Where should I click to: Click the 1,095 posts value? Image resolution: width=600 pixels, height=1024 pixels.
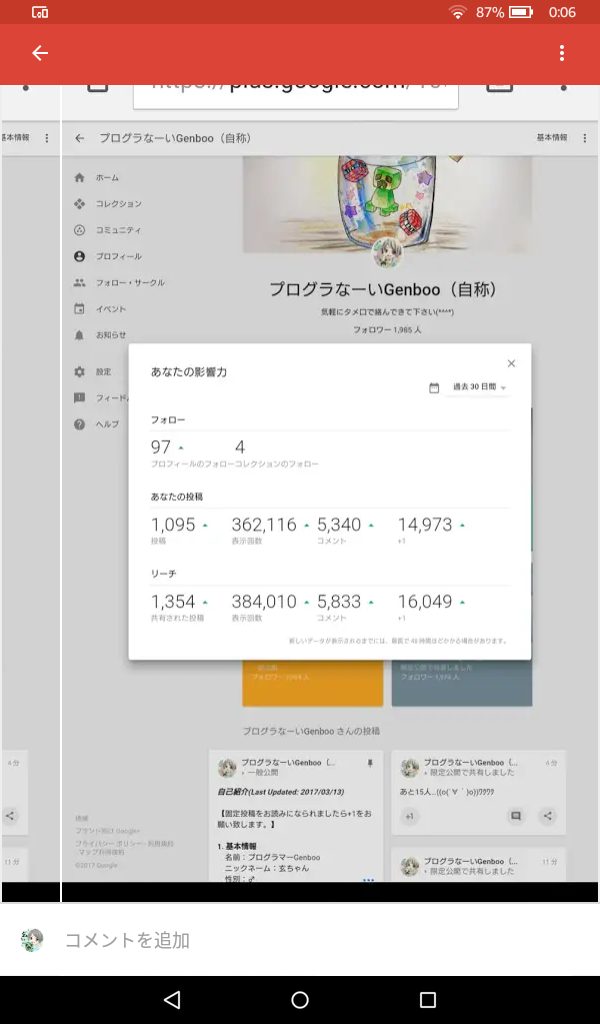173,525
